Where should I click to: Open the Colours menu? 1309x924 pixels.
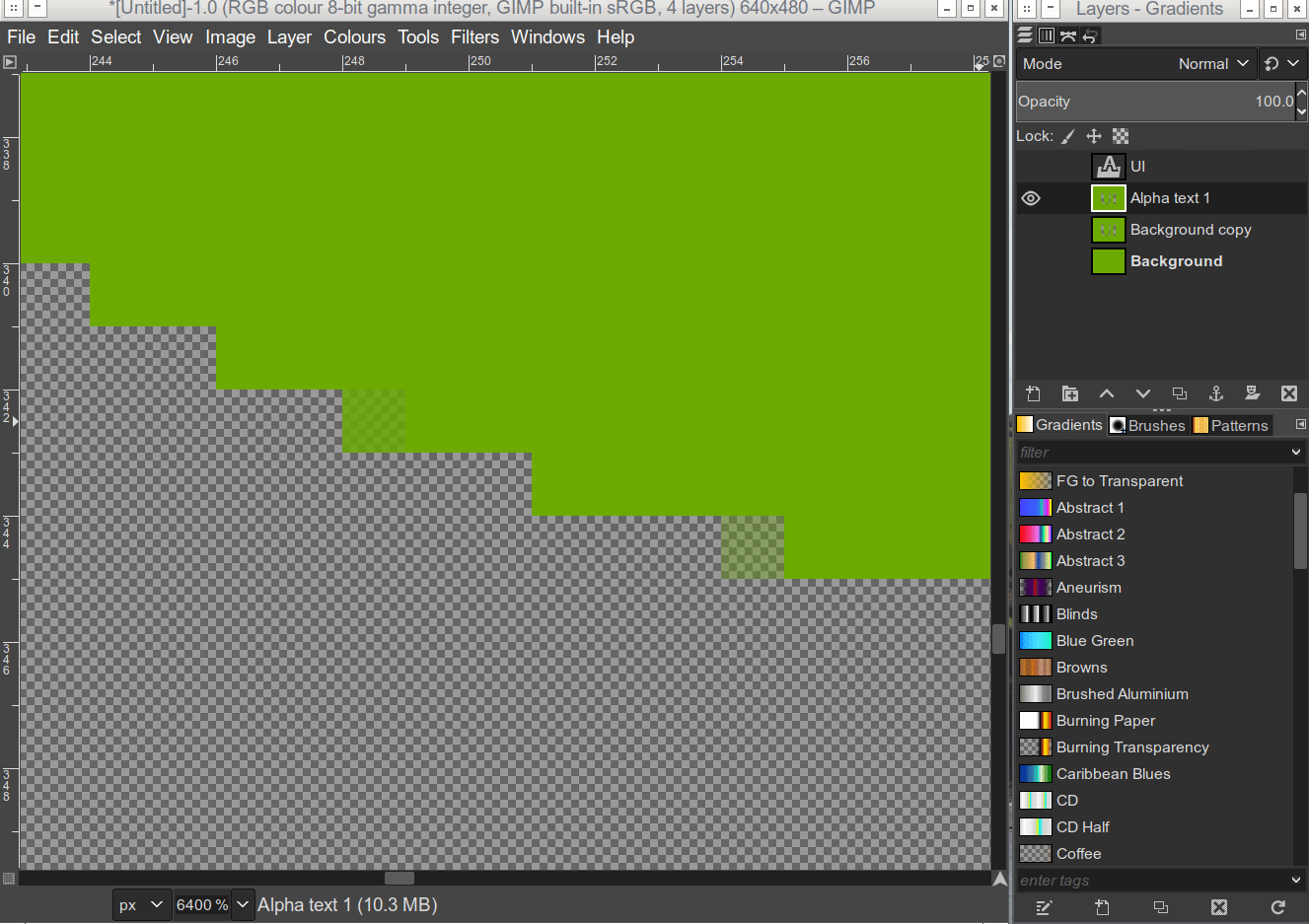click(x=354, y=37)
